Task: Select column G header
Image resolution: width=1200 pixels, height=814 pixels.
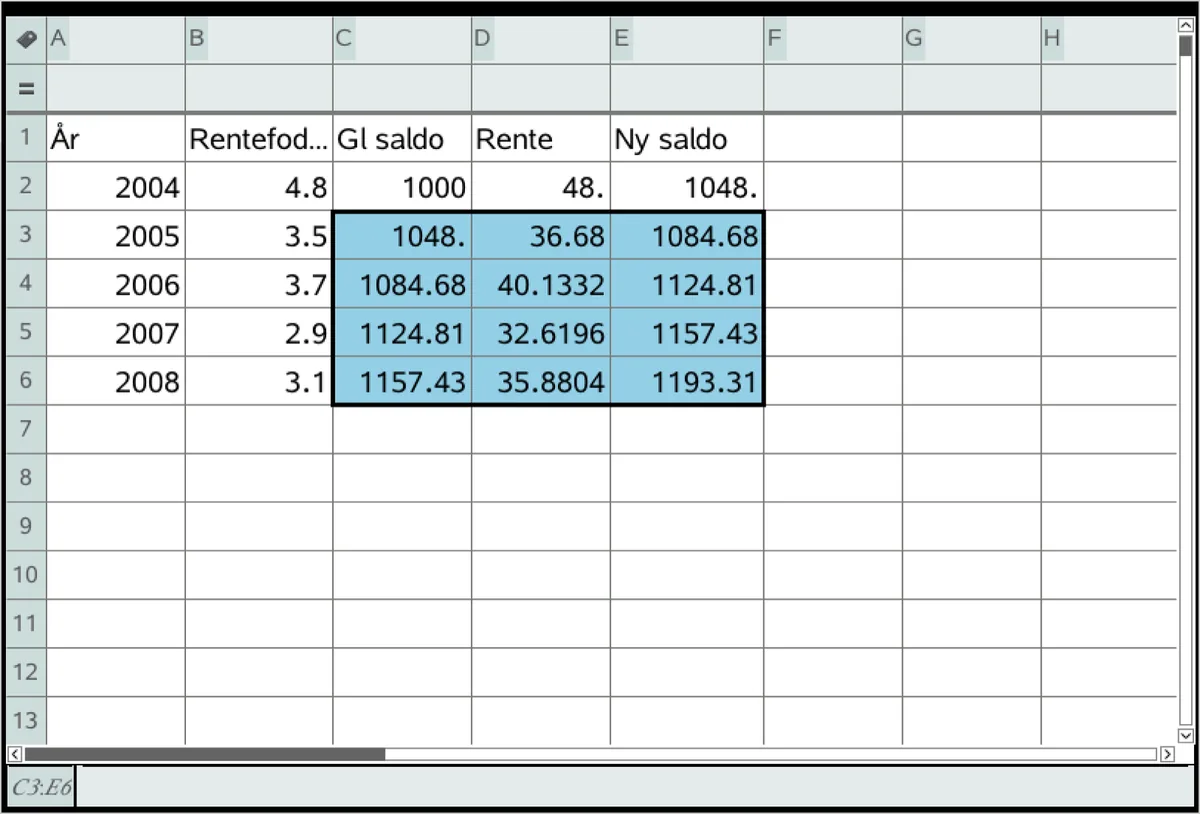Action: [972, 40]
